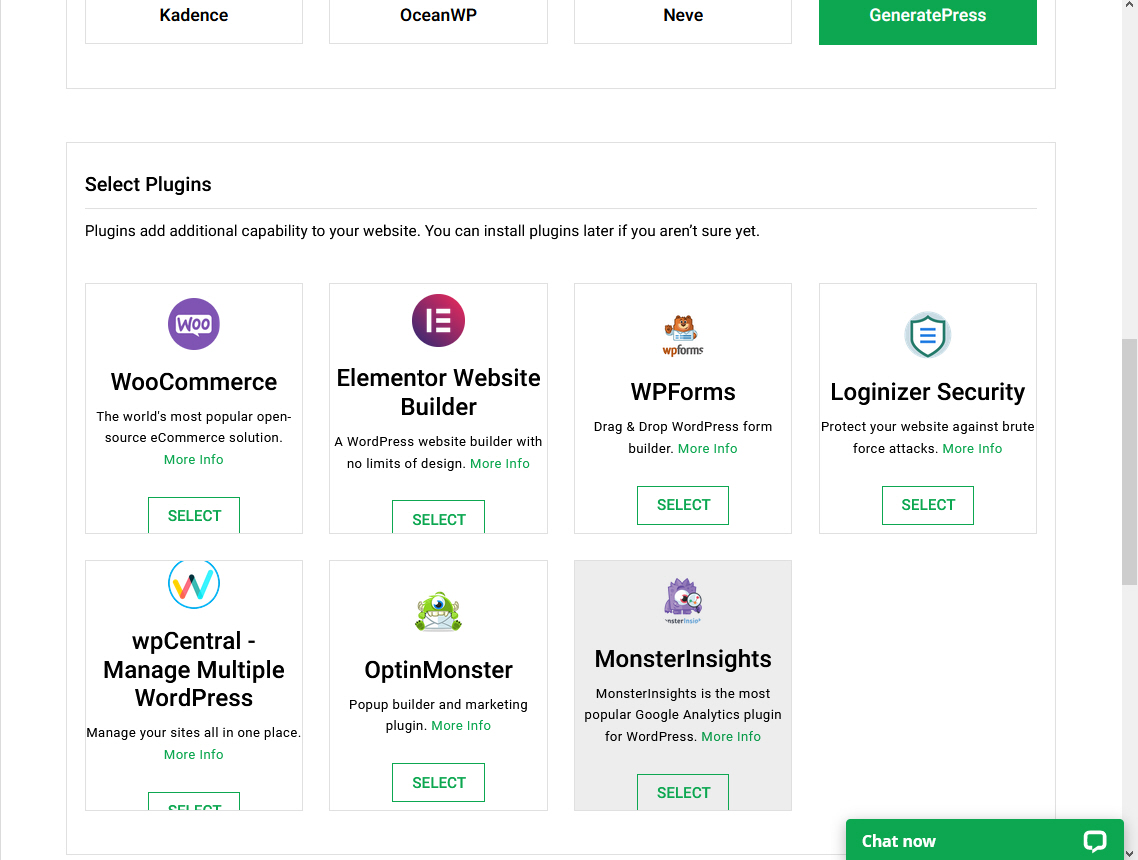Click the MonsterInsights title text
Screen dimensions: 1138x860
[683, 659]
